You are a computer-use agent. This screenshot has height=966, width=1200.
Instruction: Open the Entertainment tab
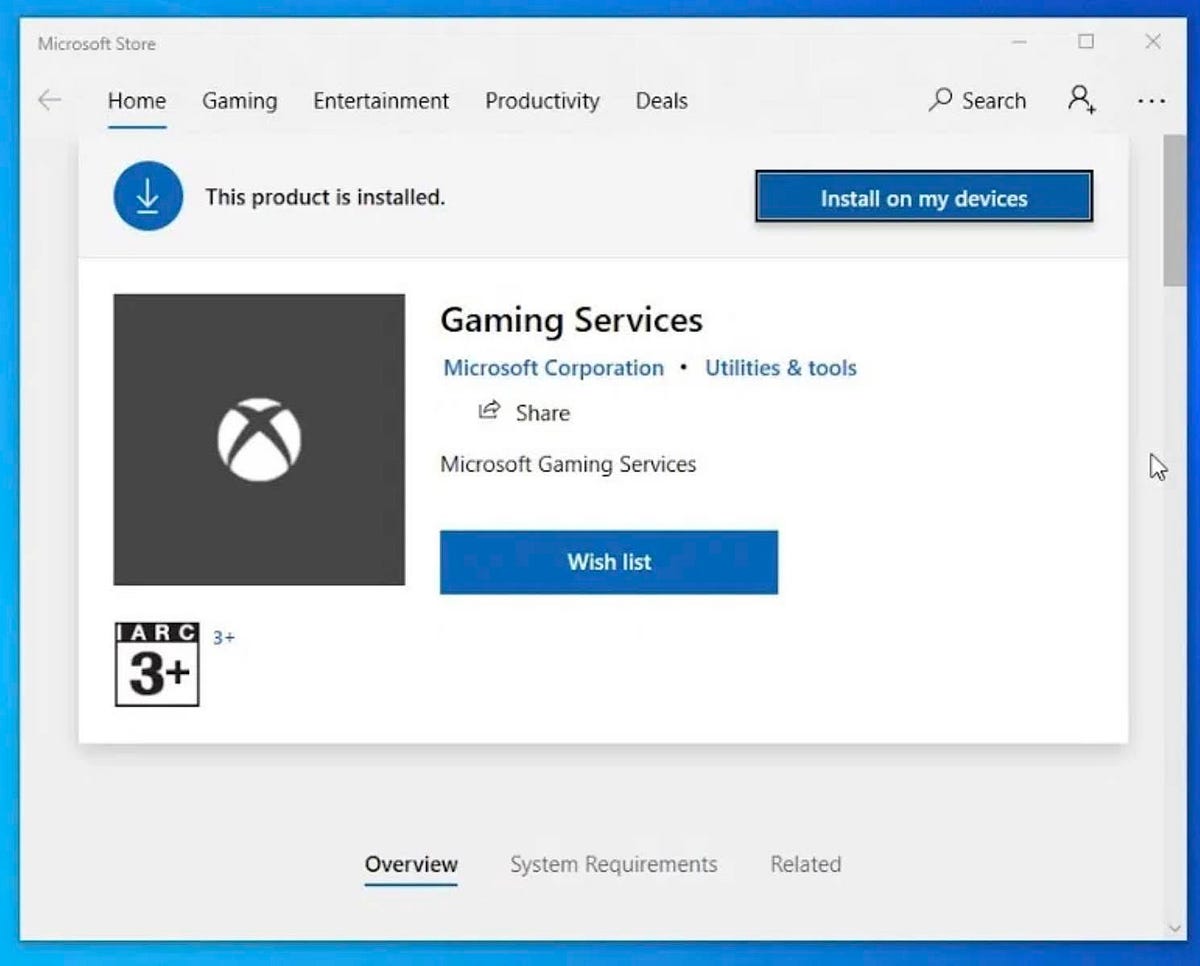point(381,101)
